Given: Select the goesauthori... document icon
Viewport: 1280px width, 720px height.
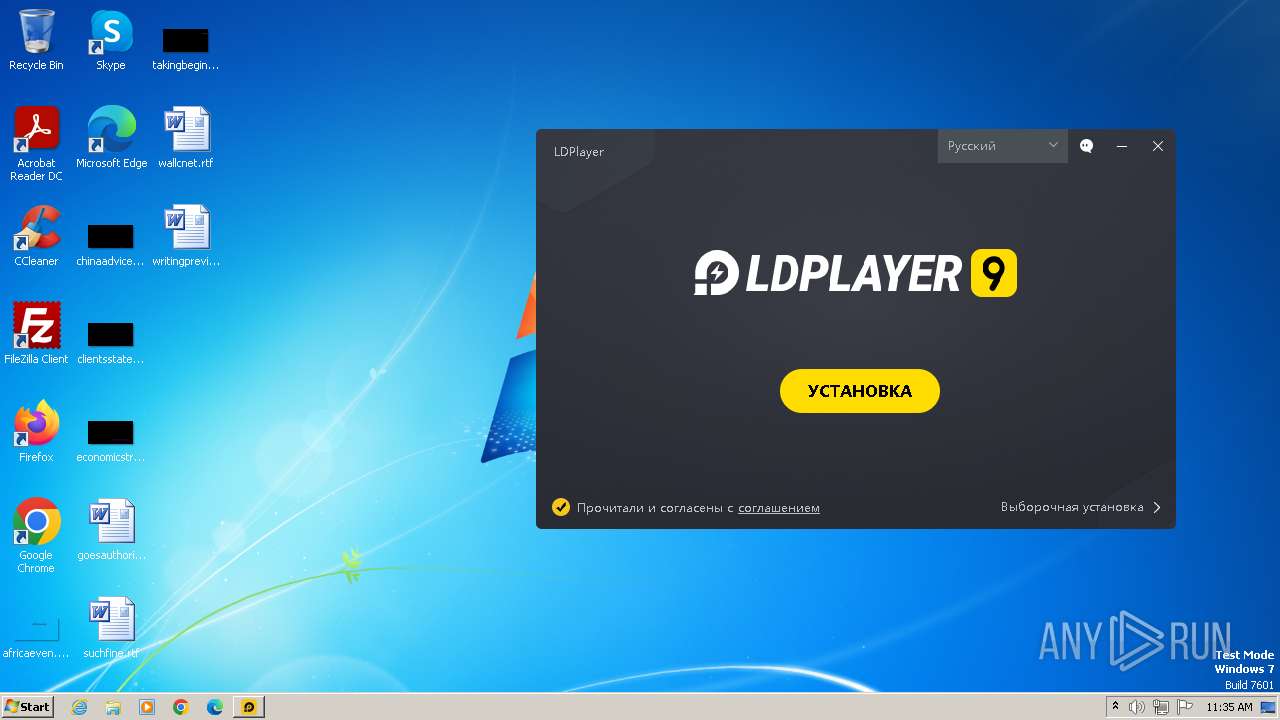Looking at the screenshot, I should click(x=111, y=530).
